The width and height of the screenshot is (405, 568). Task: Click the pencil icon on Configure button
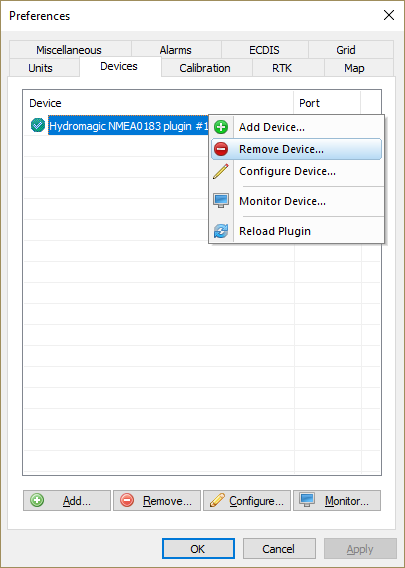click(217, 500)
